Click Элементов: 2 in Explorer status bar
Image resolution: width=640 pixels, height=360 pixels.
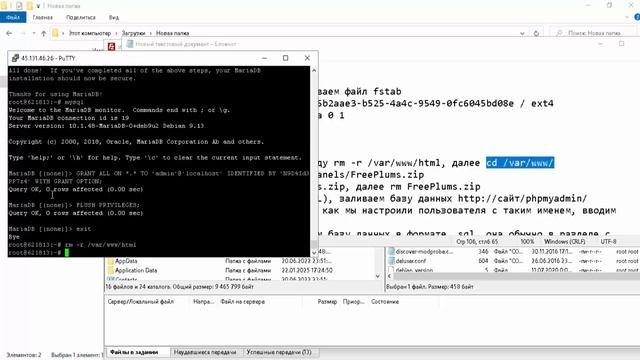(x=24, y=355)
